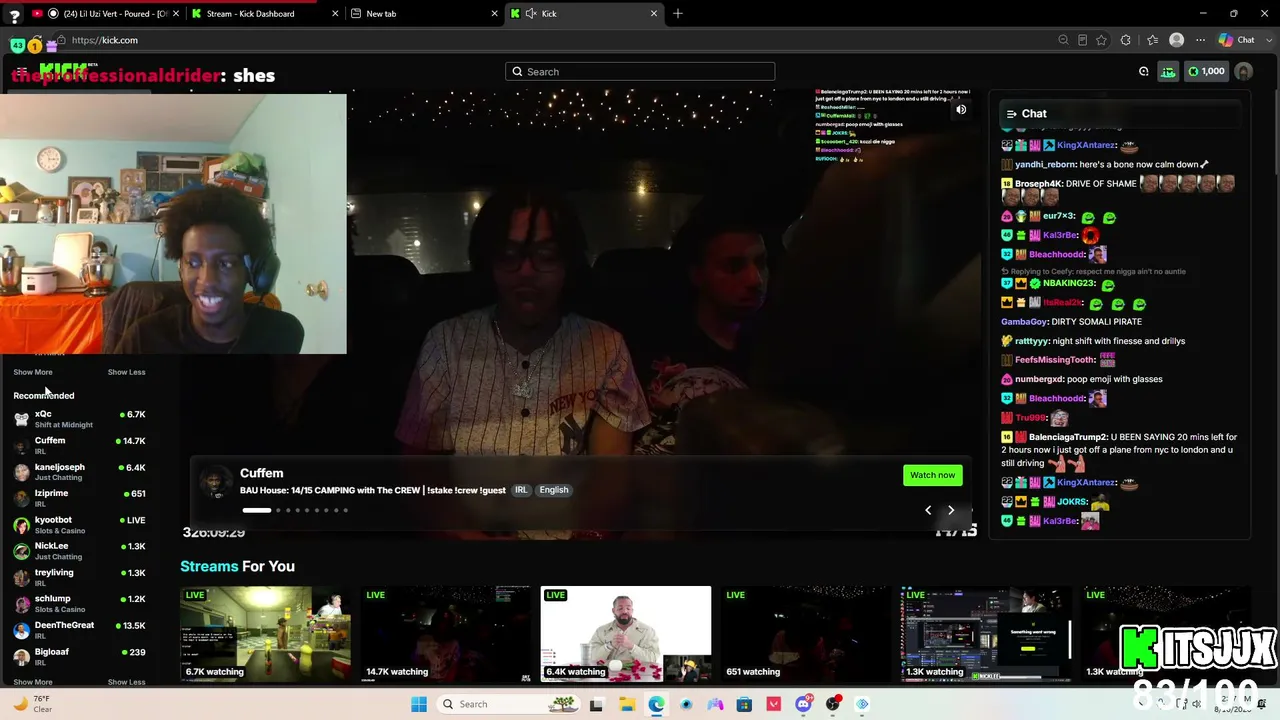Go to next featured stream arrow
The image size is (1280, 720).
coord(951,510)
